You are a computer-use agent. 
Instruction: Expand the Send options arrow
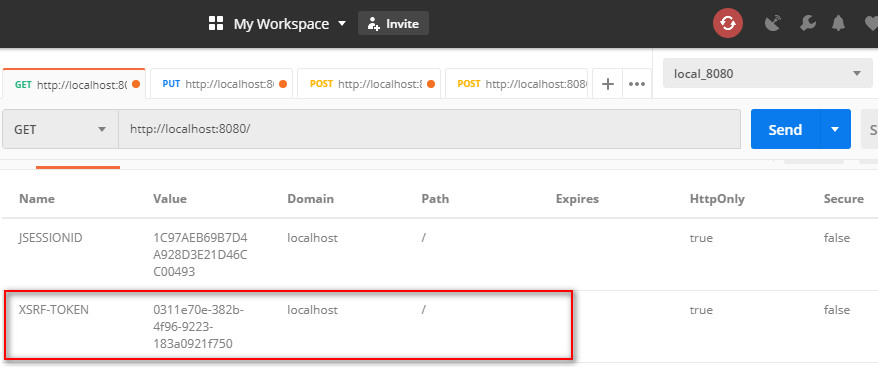click(835, 129)
